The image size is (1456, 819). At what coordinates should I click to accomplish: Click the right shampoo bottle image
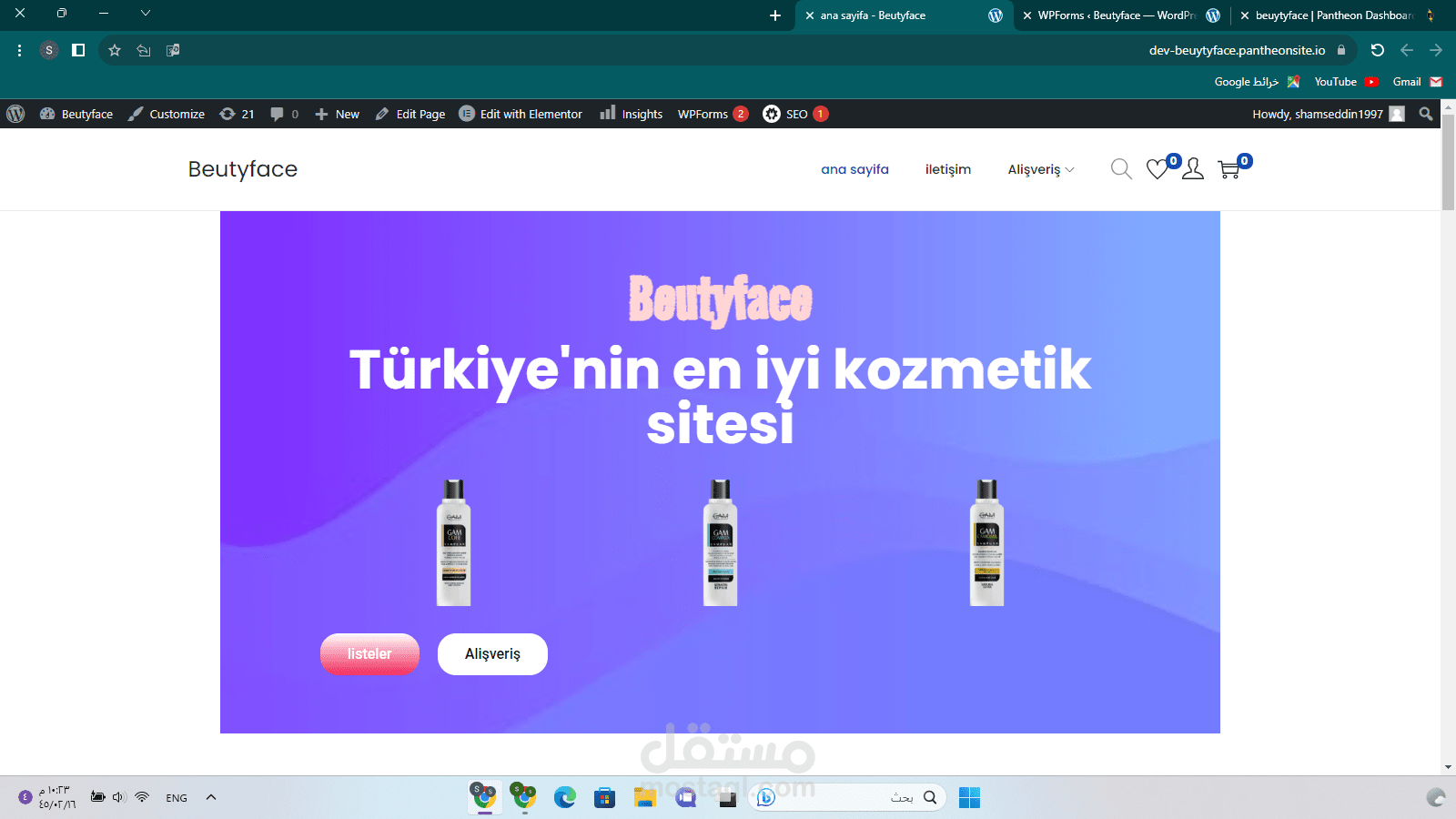[986, 542]
